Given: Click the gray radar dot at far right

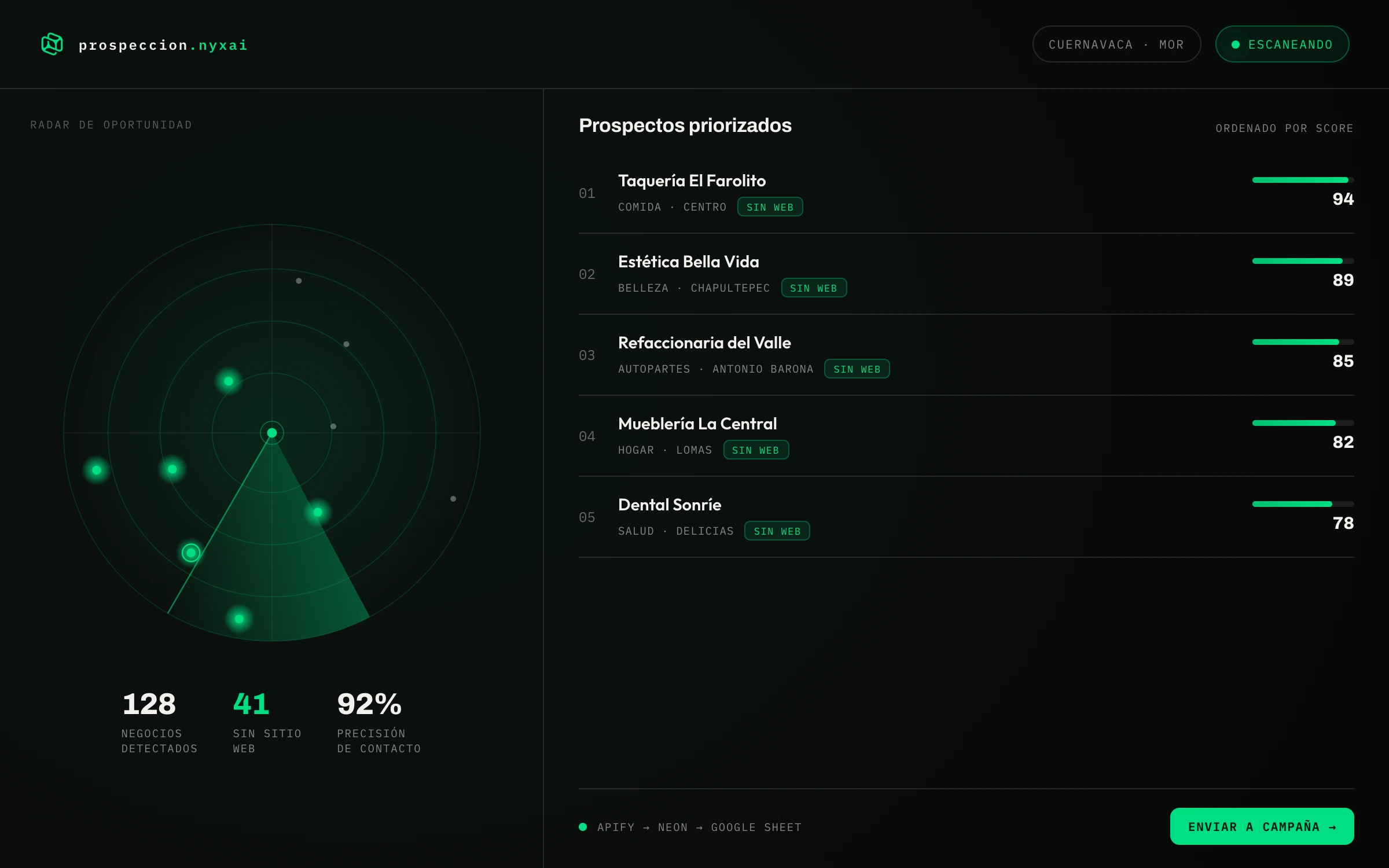Looking at the screenshot, I should [453, 499].
